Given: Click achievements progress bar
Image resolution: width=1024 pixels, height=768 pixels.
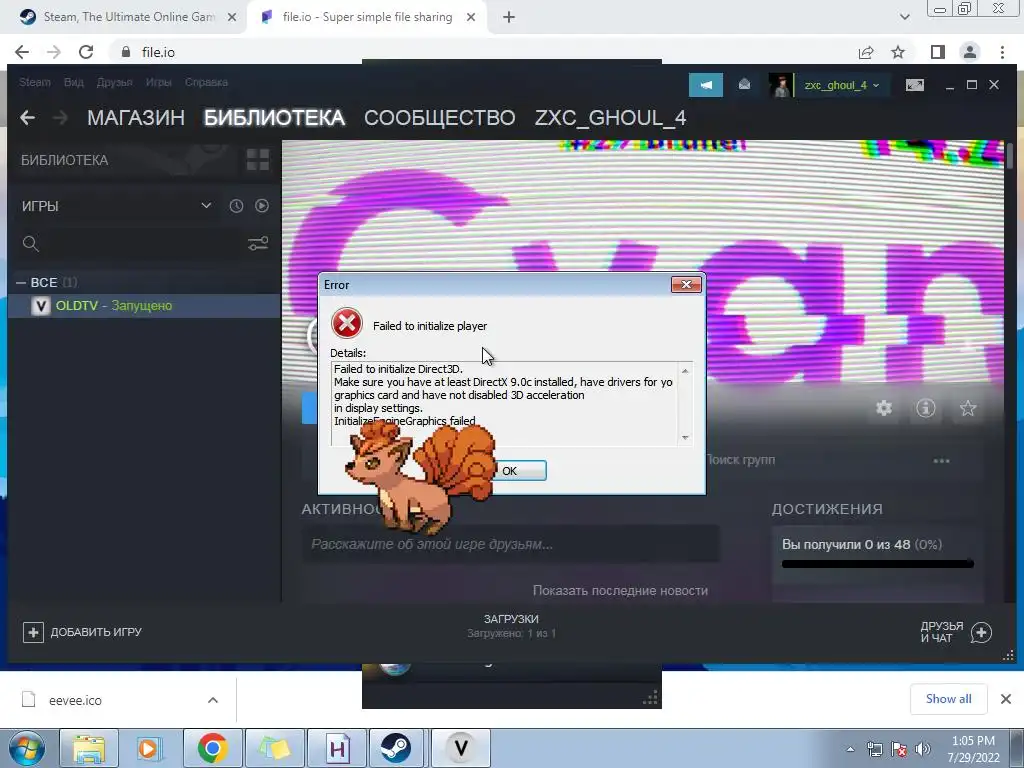Looking at the screenshot, I should [x=878, y=564].
